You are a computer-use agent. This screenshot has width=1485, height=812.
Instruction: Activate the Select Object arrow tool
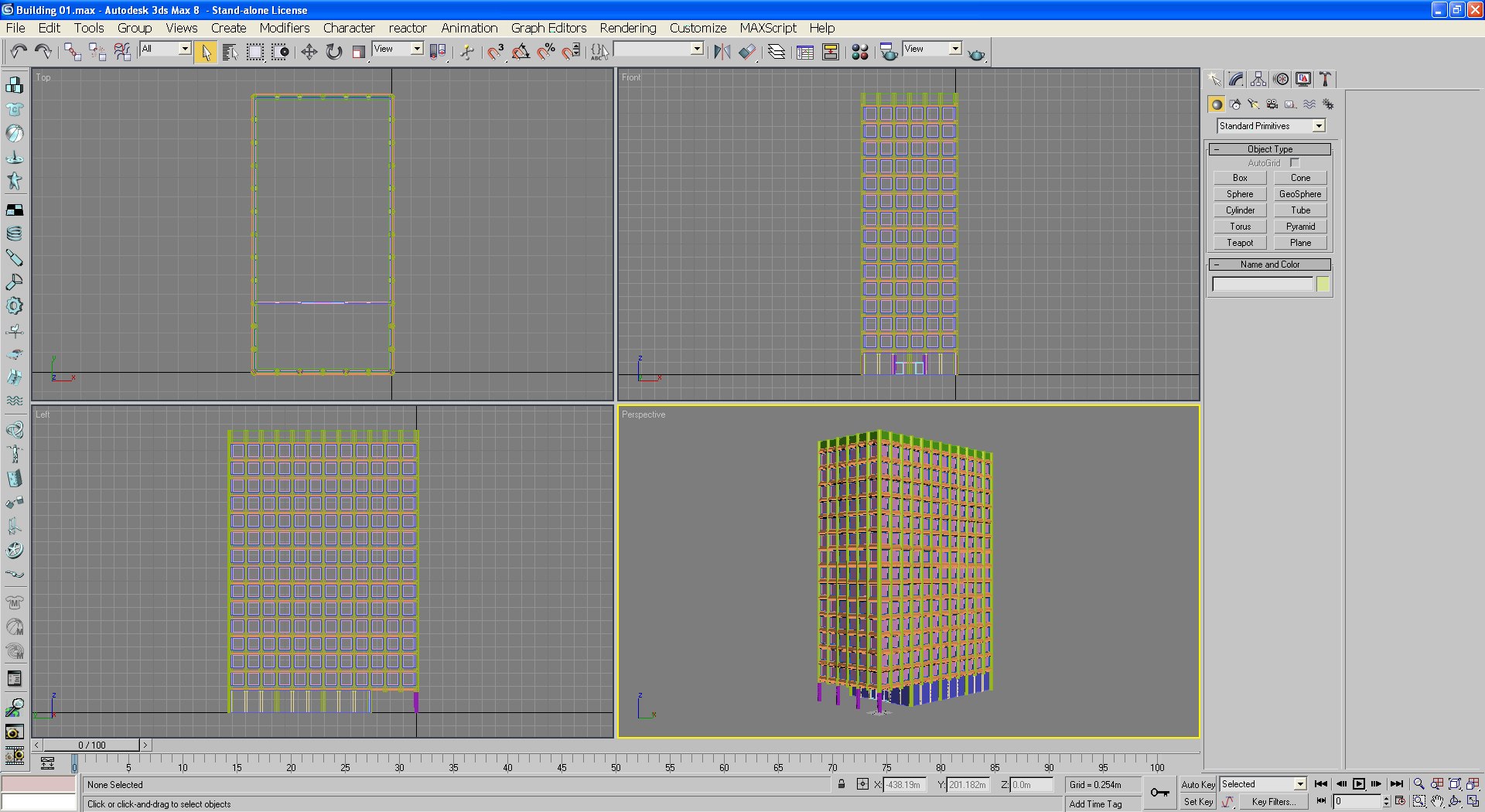[x=206, y=52]
